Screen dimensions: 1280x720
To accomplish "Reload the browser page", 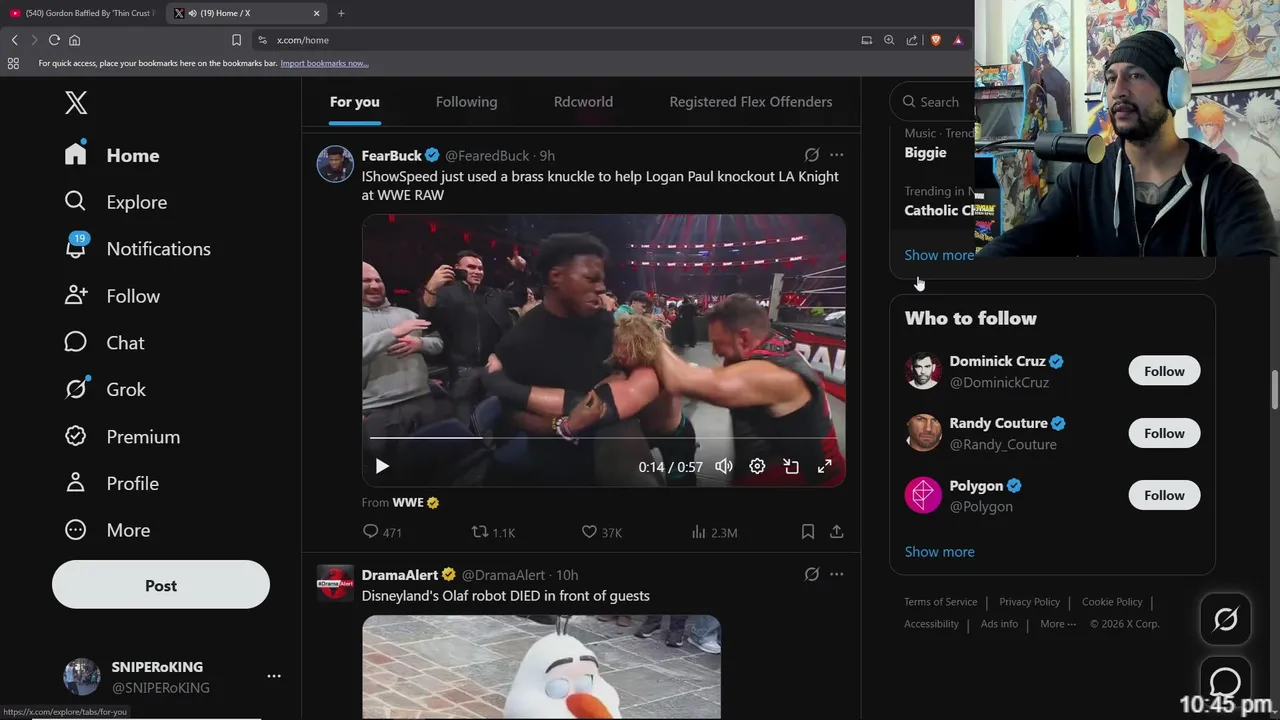I will pos(54,40).
